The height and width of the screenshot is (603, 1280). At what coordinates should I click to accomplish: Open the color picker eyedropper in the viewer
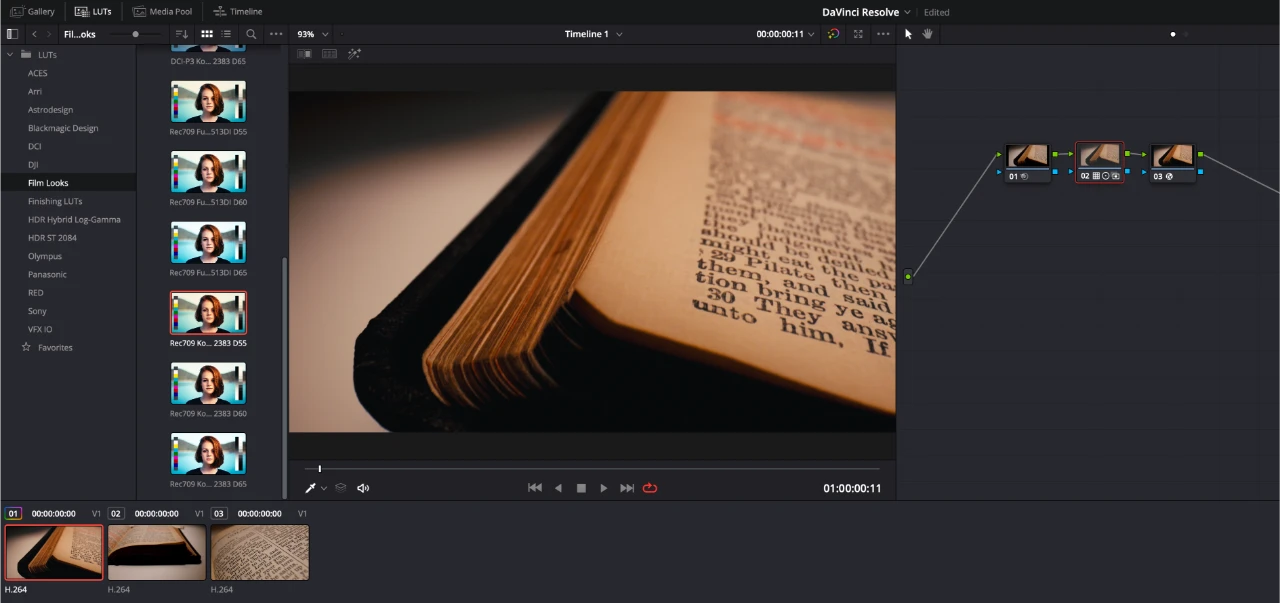(x=310, y=487)
